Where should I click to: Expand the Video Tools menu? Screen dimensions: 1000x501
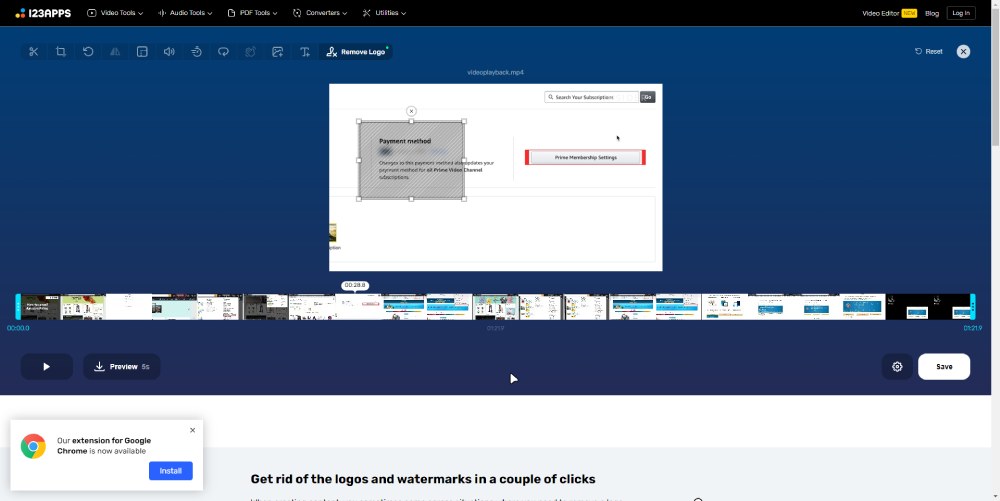point(115,13)
